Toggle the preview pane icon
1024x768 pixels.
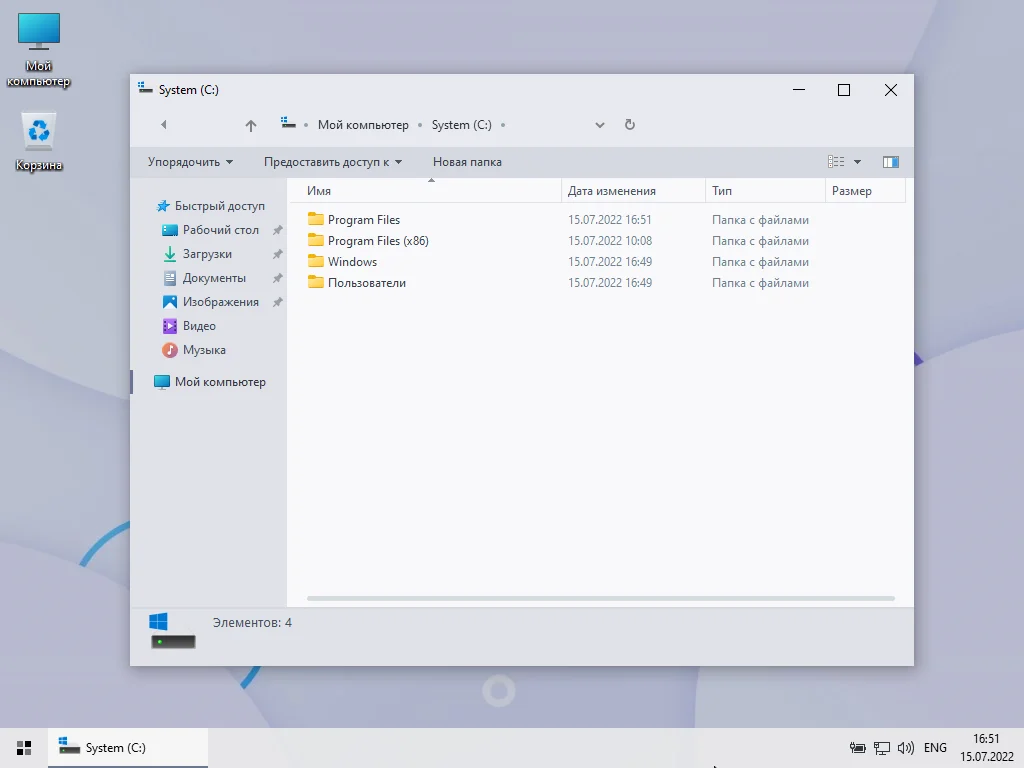[x=891, y=162]
